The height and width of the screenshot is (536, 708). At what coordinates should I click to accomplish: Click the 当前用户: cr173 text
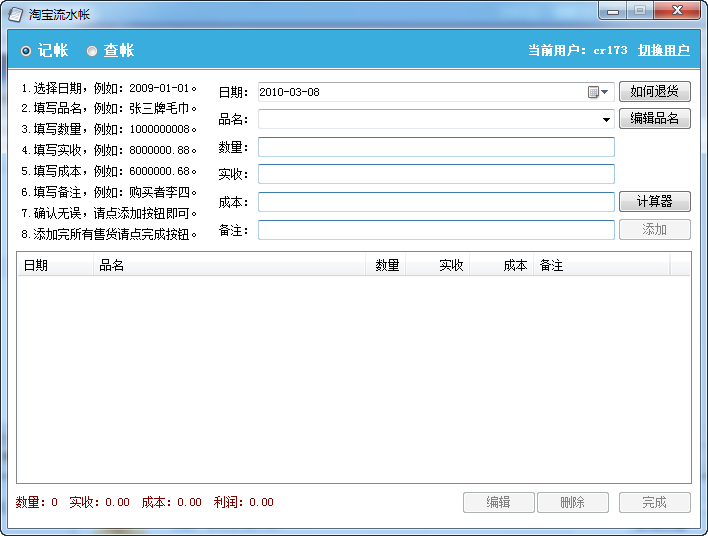[x=578, y=50]
